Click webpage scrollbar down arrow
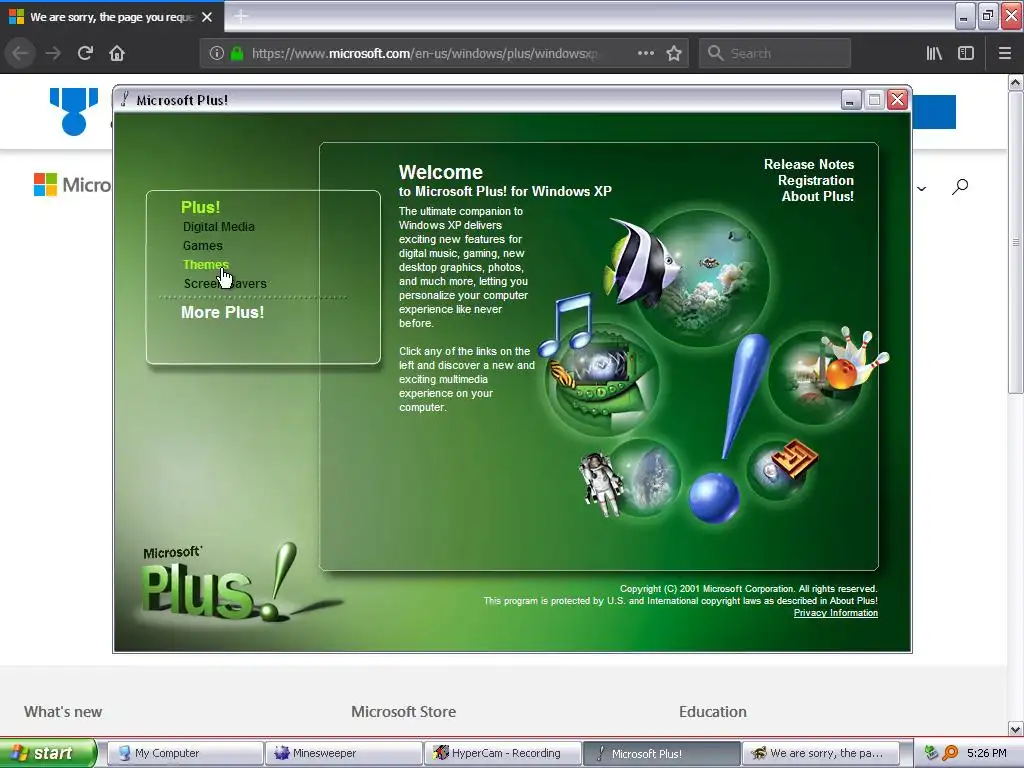Viewport: 1024px width, 768px height. (x=1016, y=728)
